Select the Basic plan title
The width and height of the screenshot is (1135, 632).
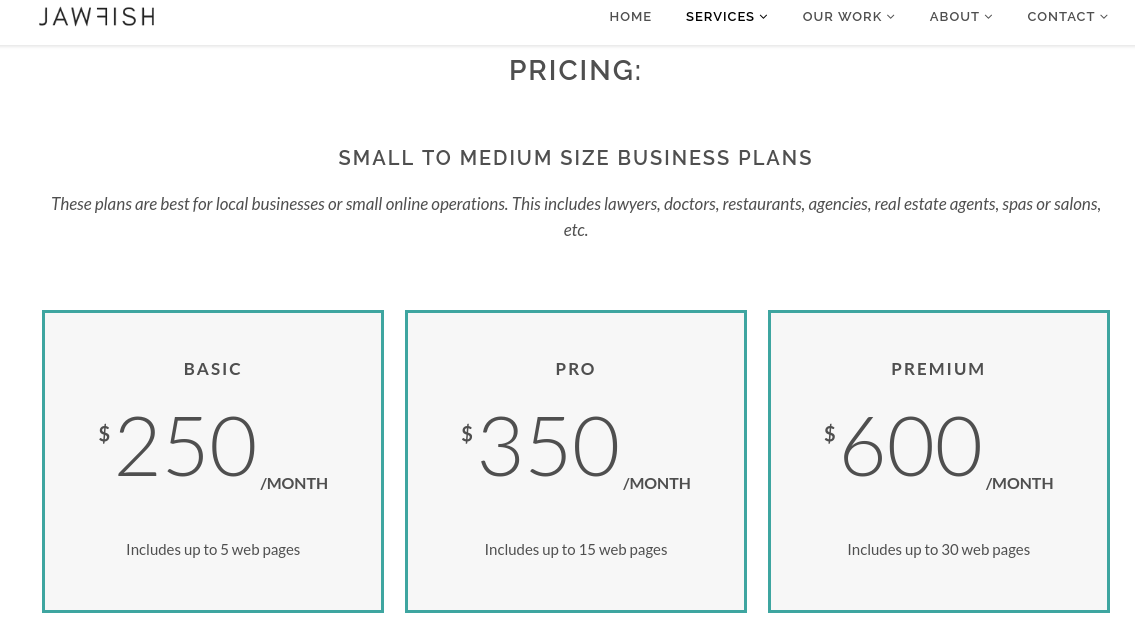point(213,369)
